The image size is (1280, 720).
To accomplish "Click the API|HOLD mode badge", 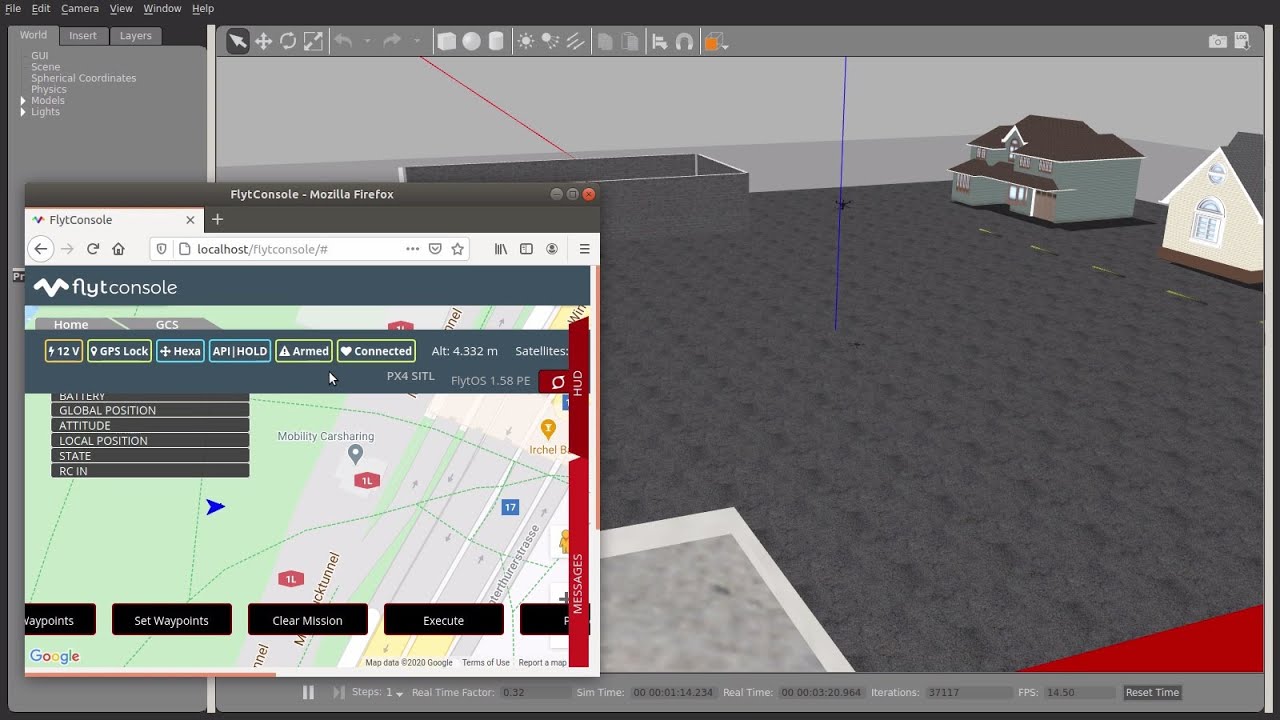I will click(240, 351).
